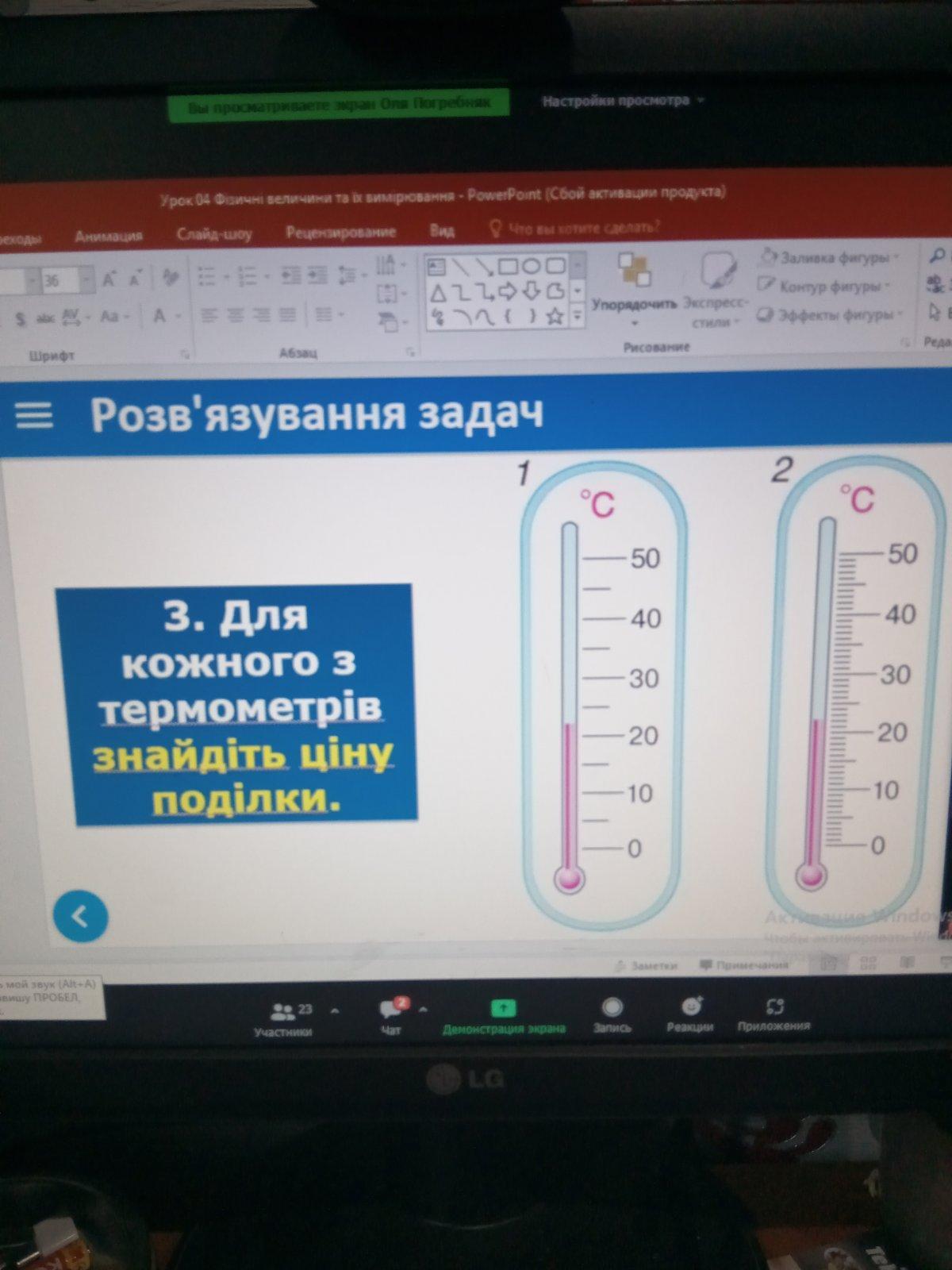Expand the shapes gallery more button
Viewport: 952px width, 1270px height.
point(578,316)
